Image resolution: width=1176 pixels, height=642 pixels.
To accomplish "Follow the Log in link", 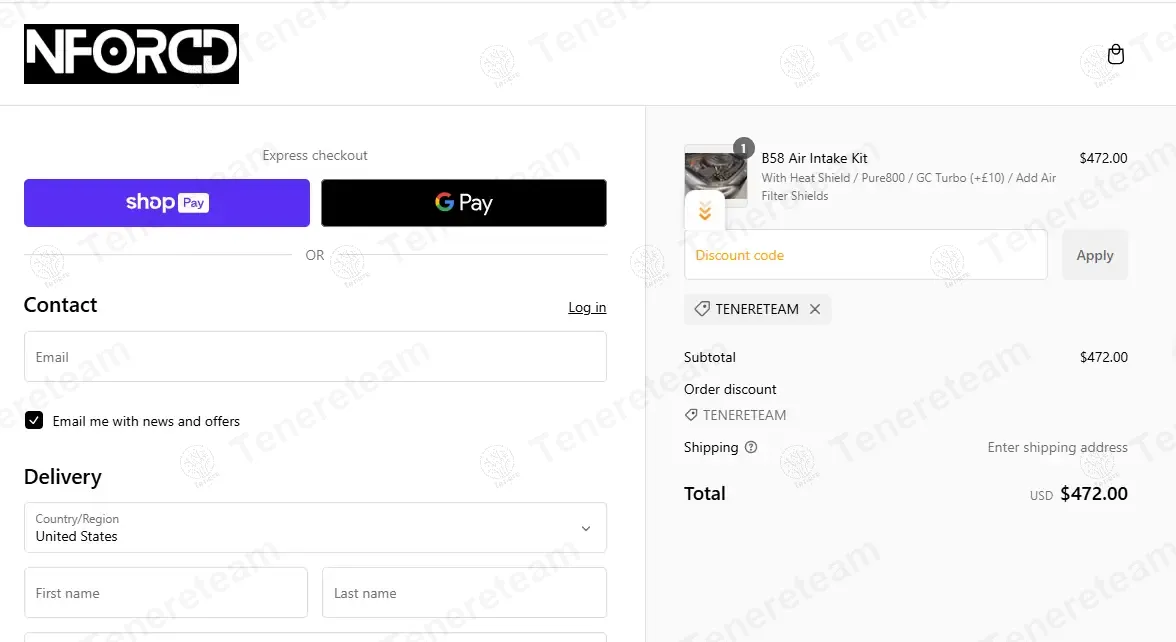I will [x=587, y=307].
